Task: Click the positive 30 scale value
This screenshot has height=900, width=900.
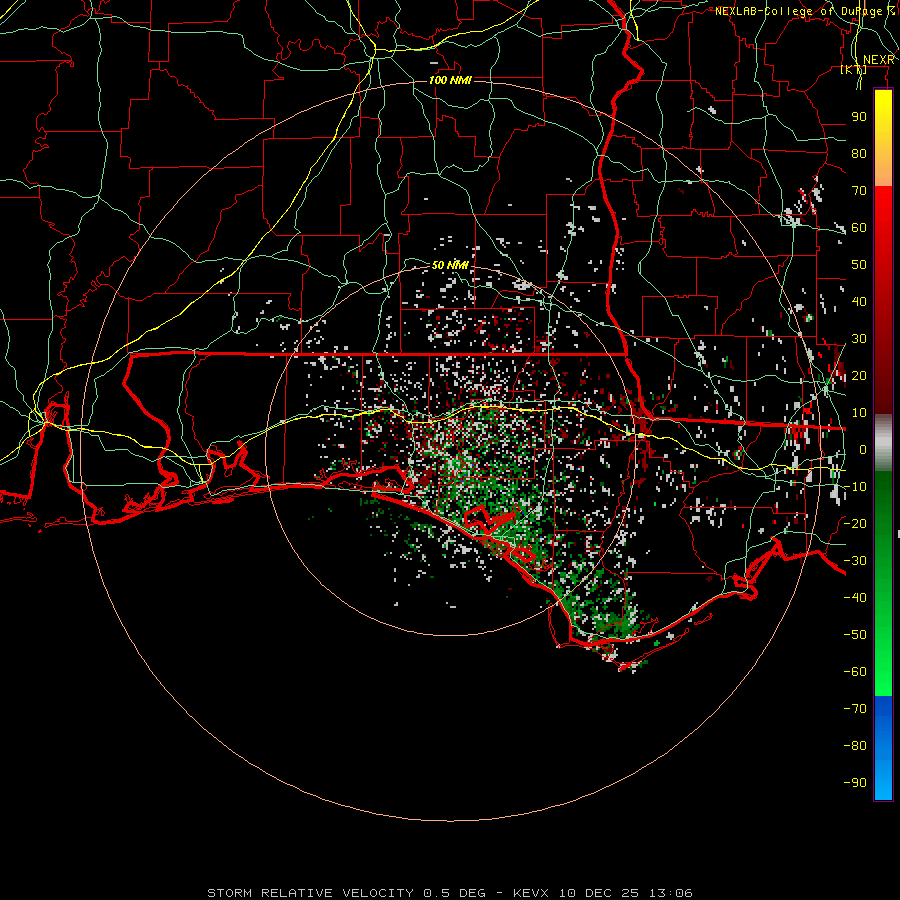Action: click(859, 339)
